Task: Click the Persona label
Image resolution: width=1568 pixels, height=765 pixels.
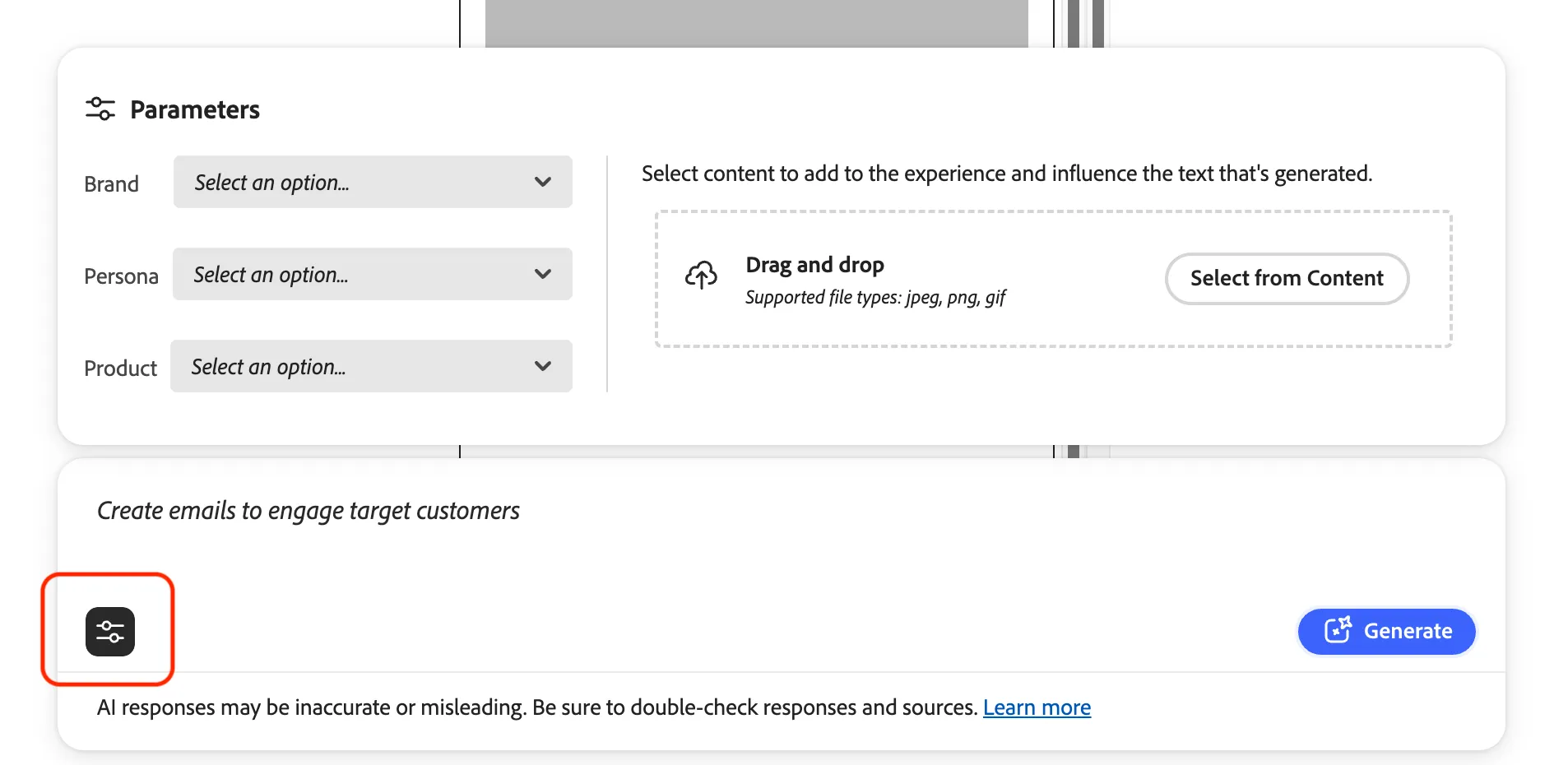Action: tap(121, 276)
